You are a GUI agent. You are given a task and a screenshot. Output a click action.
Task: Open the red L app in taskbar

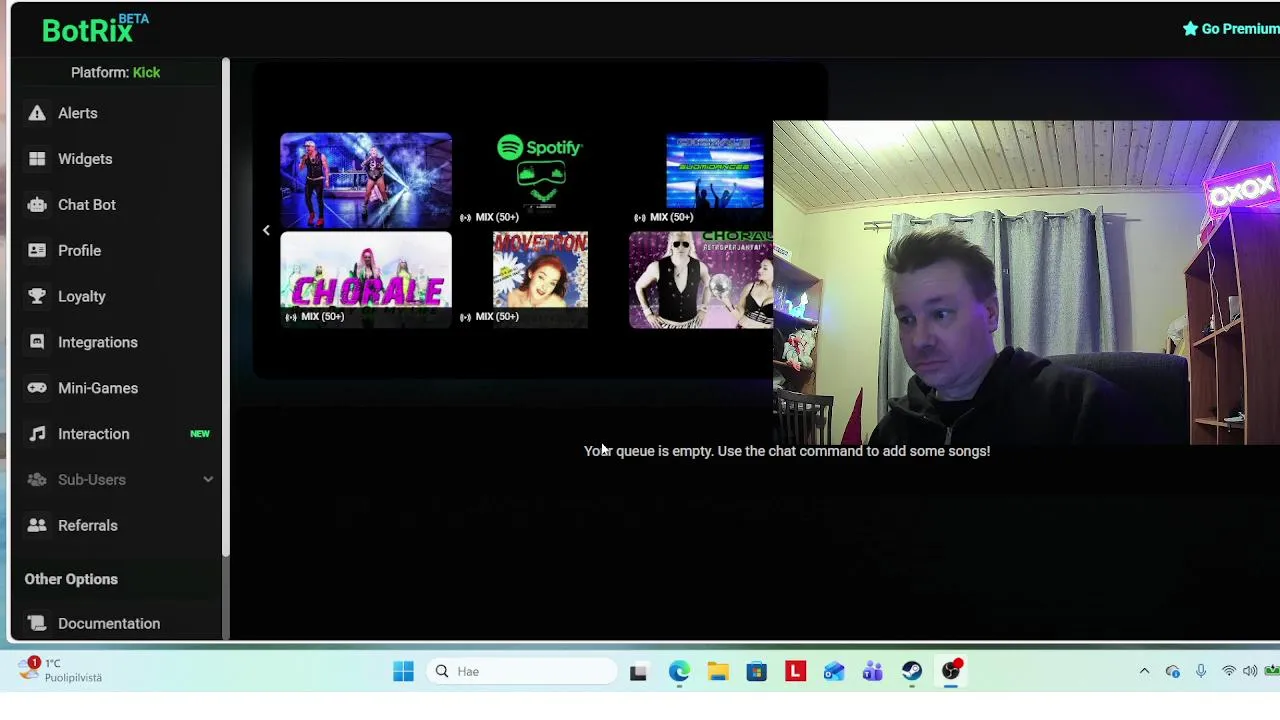[x=795, y=671]
